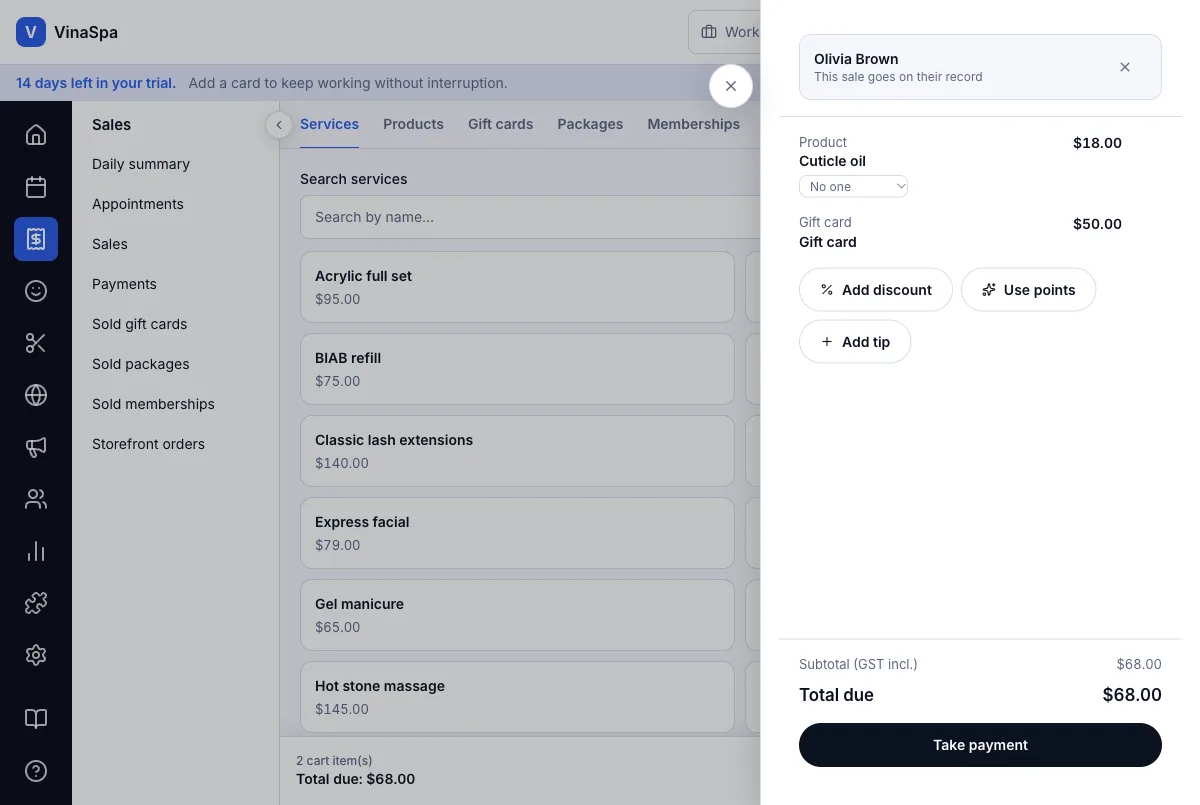Open the bar chart Reports icon

point(36,551)
